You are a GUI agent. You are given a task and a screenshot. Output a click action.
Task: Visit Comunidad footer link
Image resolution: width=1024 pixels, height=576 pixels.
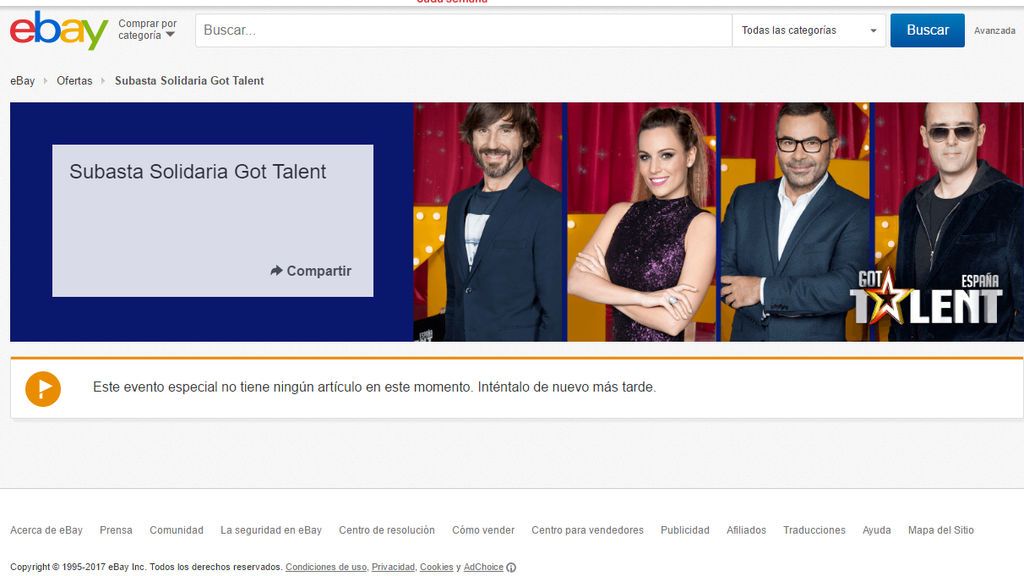point(176,530)
